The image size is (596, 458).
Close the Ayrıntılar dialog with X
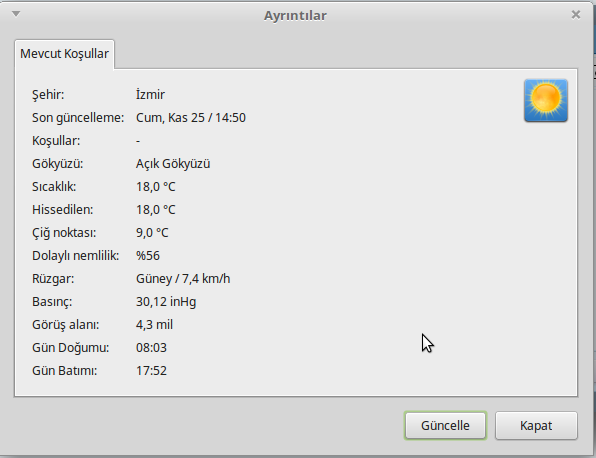click(x=575, y=14)
